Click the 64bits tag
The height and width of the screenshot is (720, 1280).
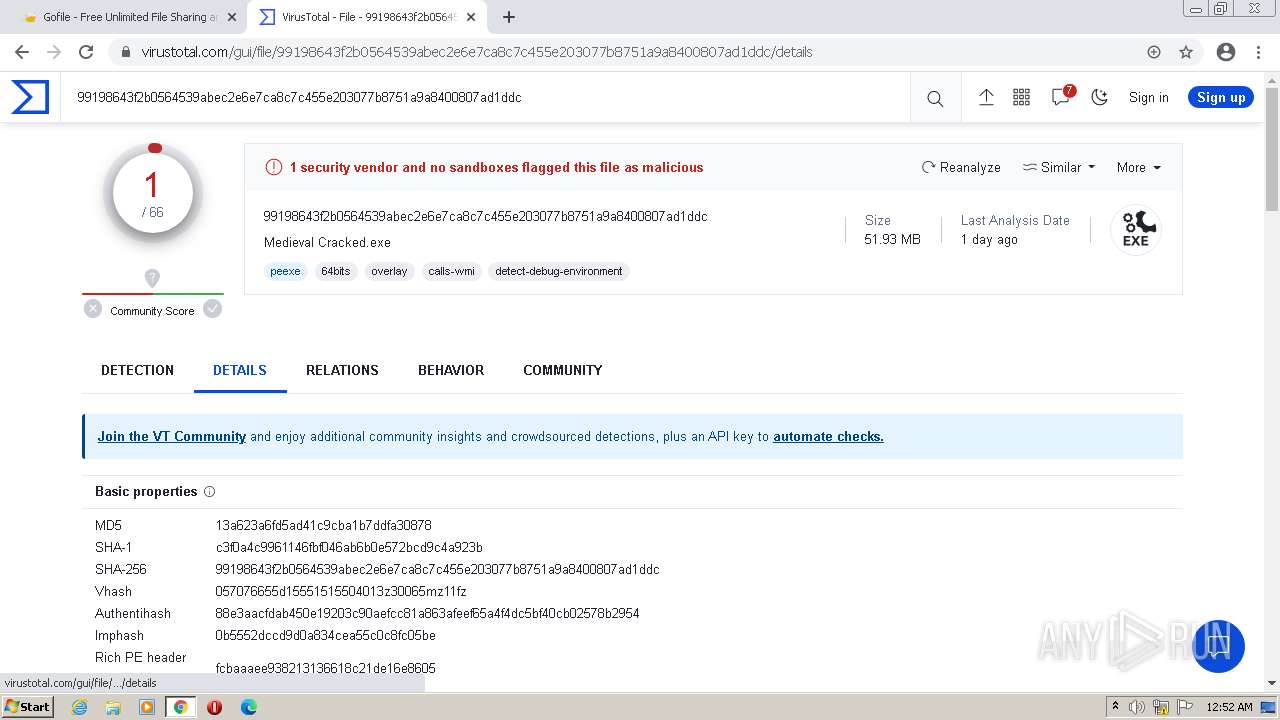pos(335,271)
